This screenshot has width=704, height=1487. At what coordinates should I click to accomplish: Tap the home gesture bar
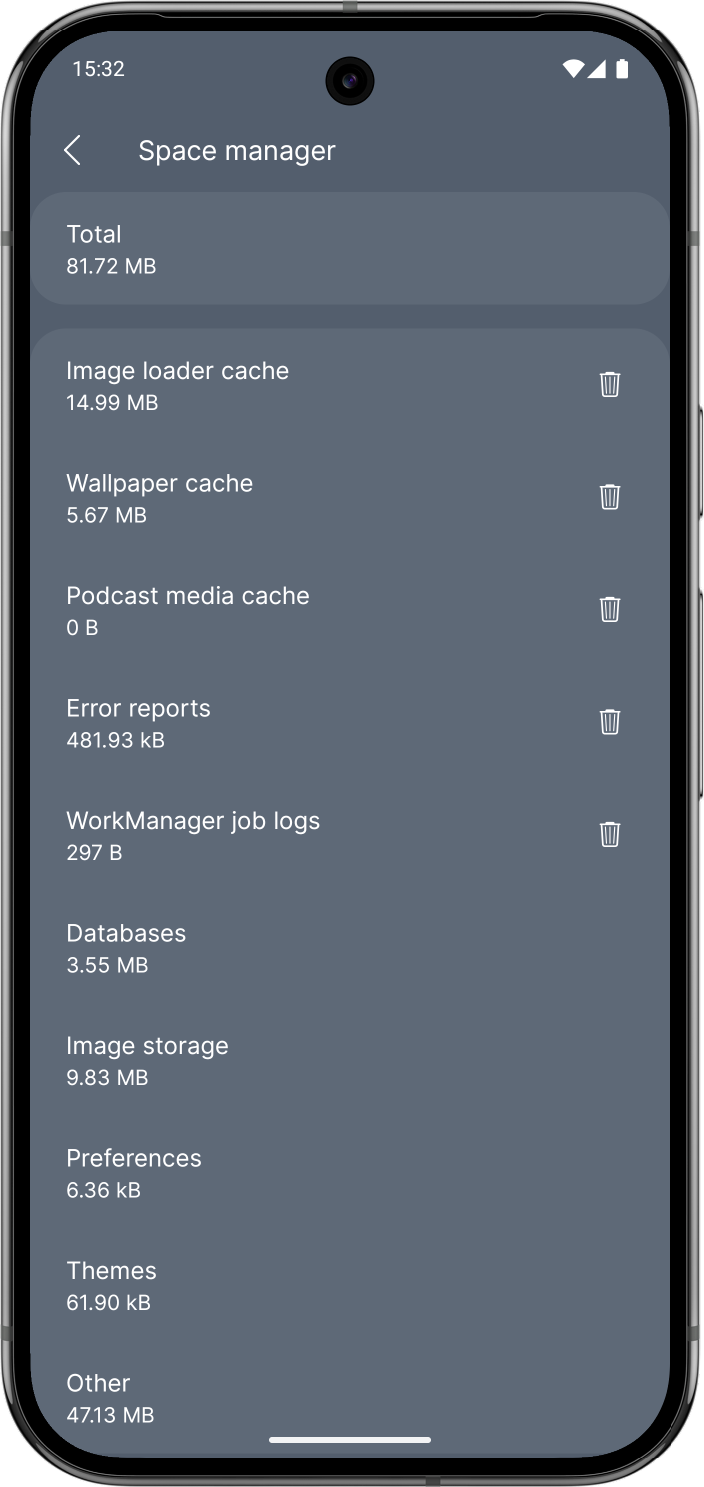tap(350, 1440)
